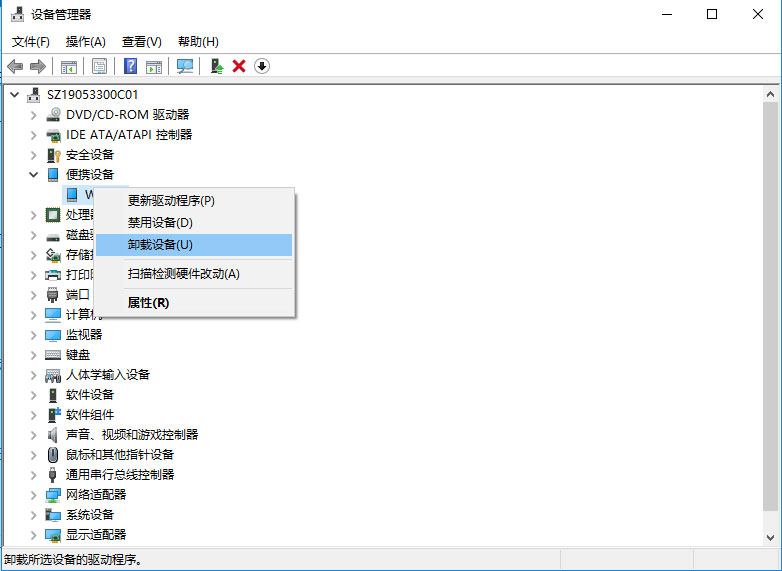Click the computer root node icon
This screenshot has height=571, width=782.
[34, 94]
